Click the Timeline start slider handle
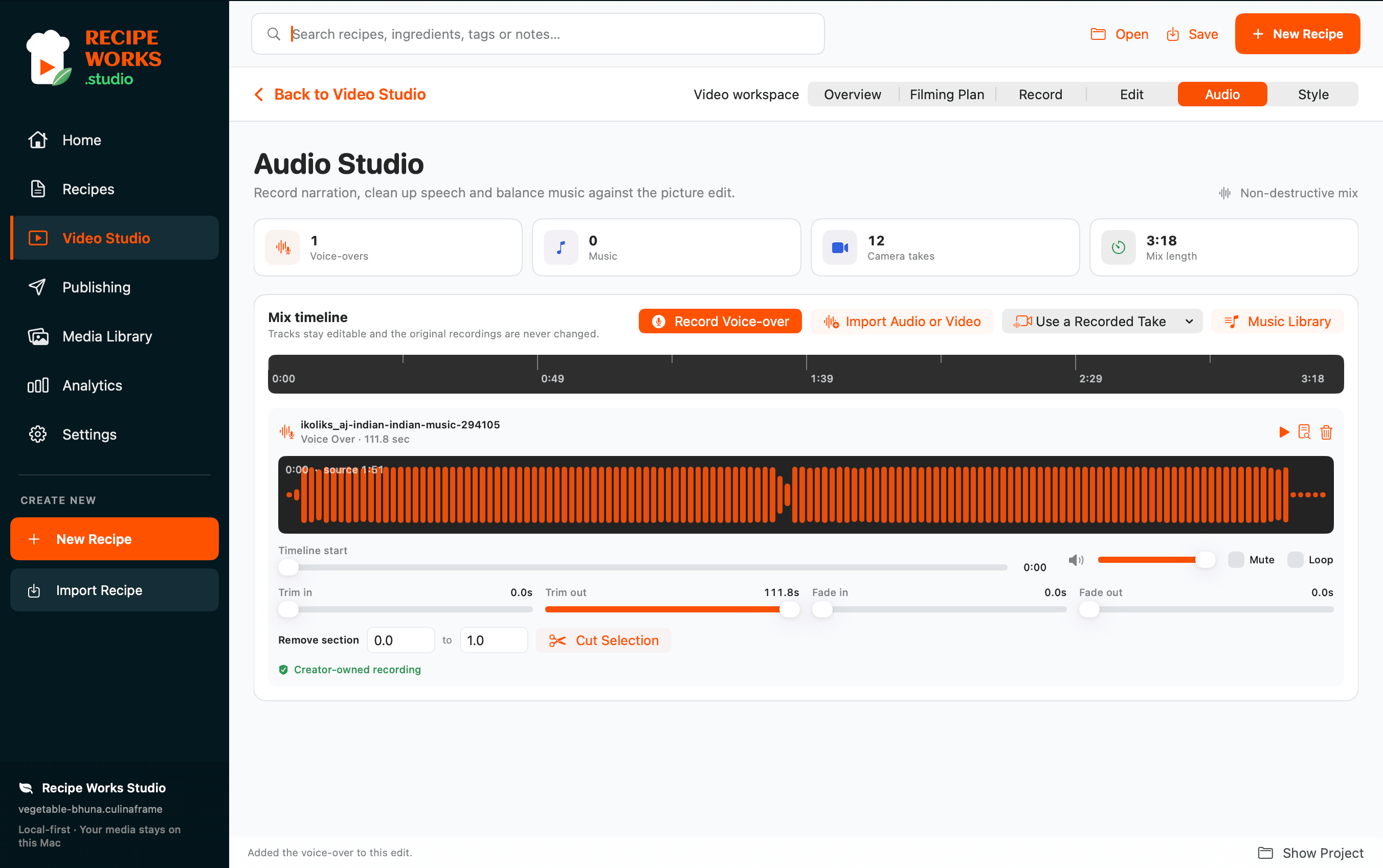The image size is (1383, 868). (288, 568)
